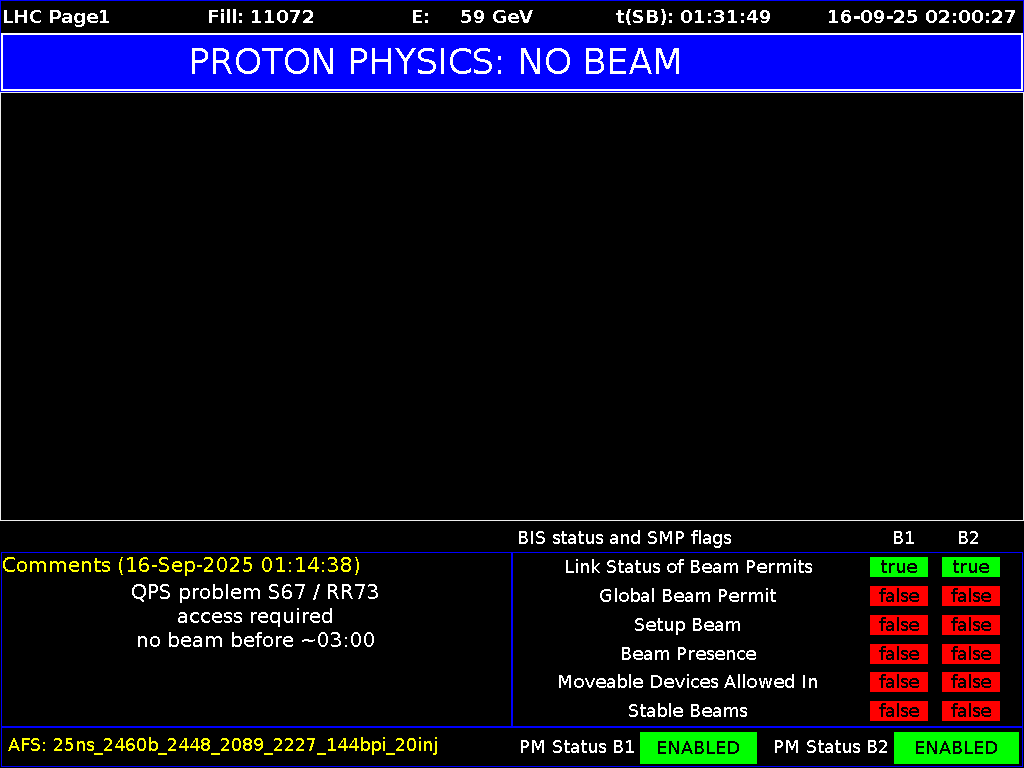The width and height of the screenshot is (1024, 768).
Task: Toggle the Global Beam Permit B1 flag
Action: click(898, 596)
